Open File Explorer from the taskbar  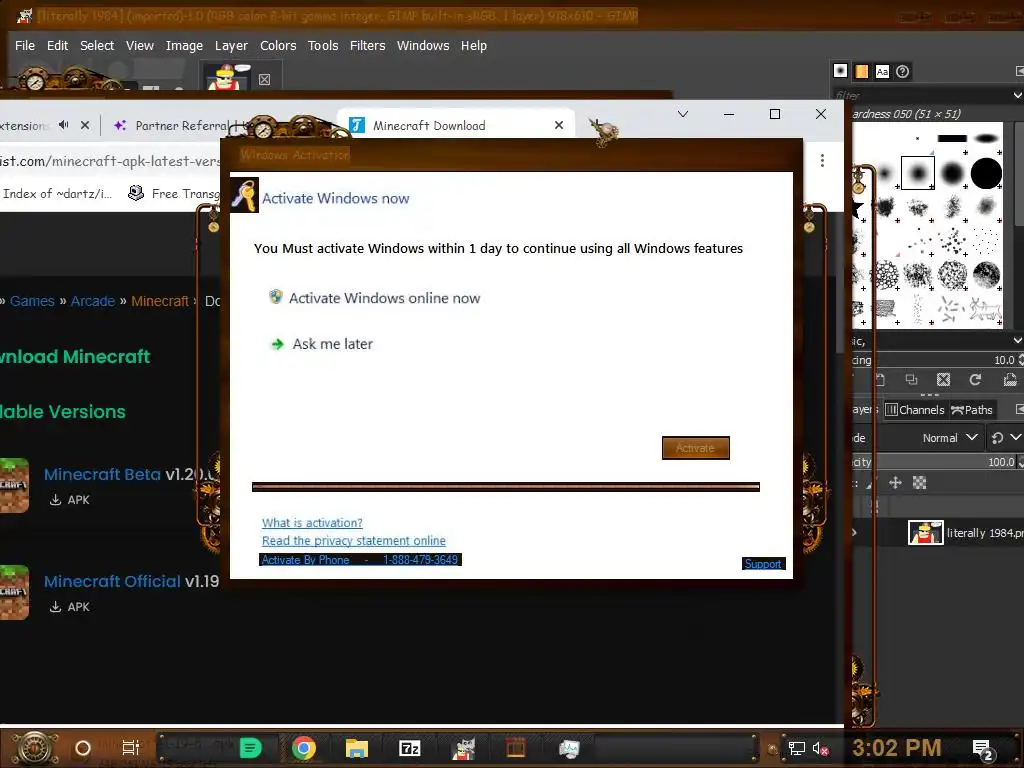(x=357, y=748)
